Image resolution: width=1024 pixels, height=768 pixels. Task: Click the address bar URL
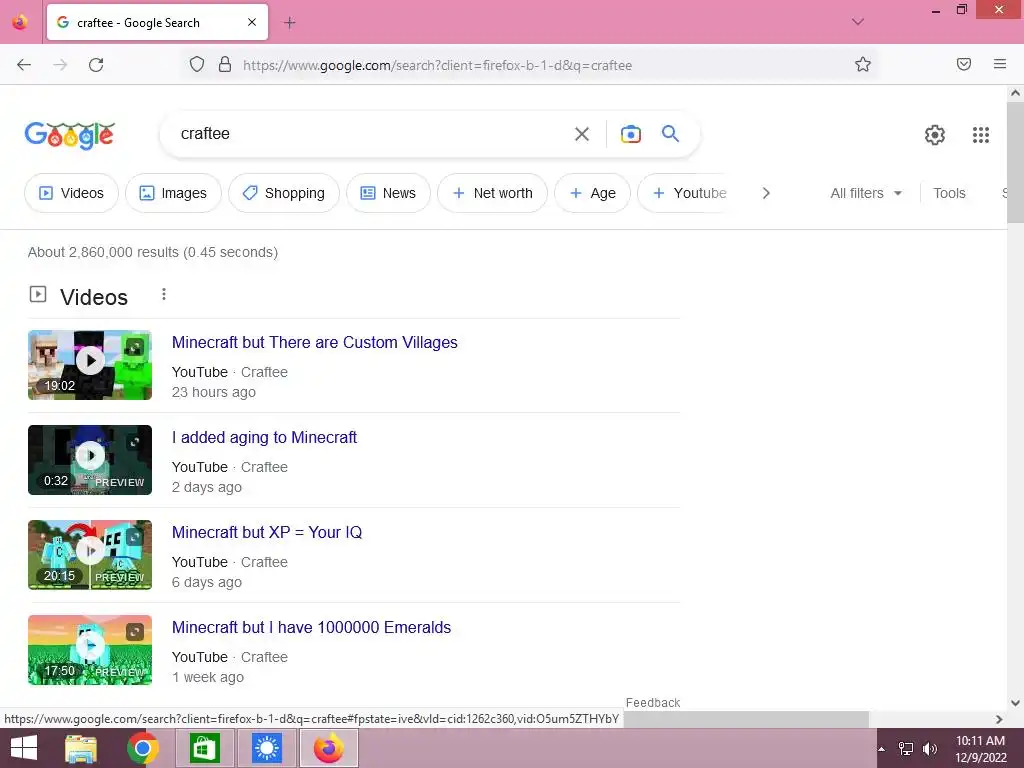pyautogui.click(x=437, y=65)
